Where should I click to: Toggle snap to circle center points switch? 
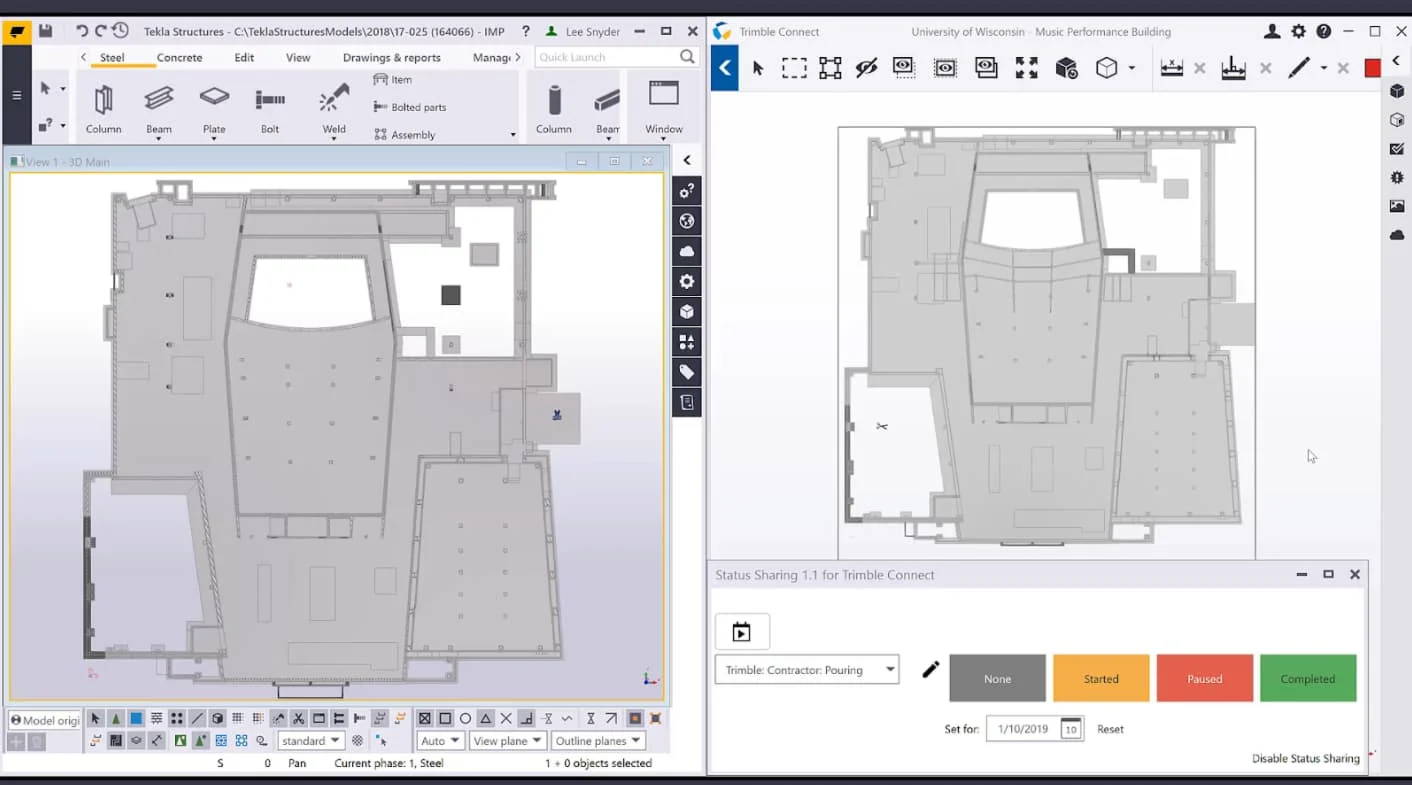tap(465, 718)
